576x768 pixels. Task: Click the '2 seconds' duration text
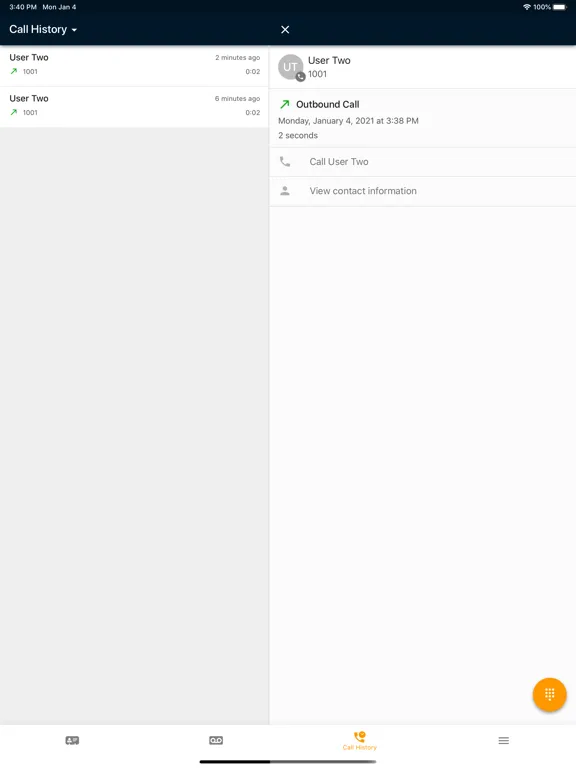(x=298, y=135)
